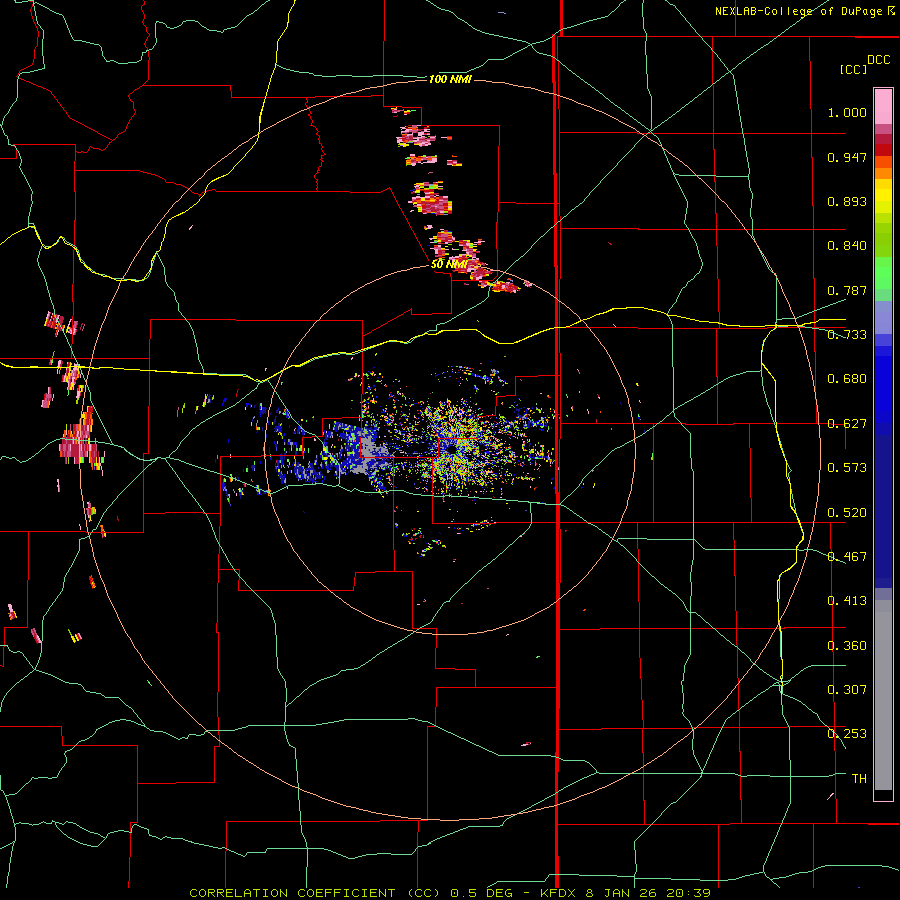Select the 0.360 scale value

tap(847, 646)
